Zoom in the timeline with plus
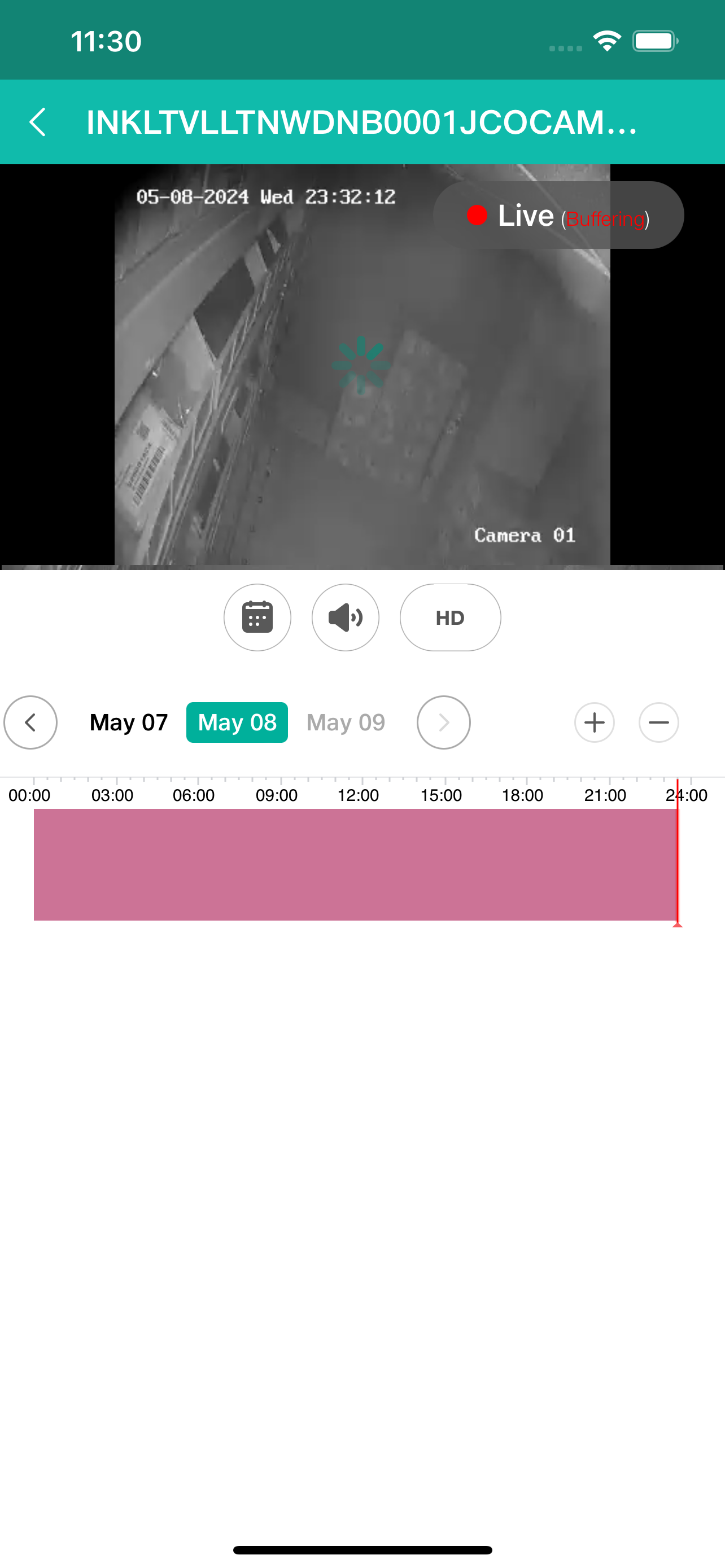 (x=594, y=722)
